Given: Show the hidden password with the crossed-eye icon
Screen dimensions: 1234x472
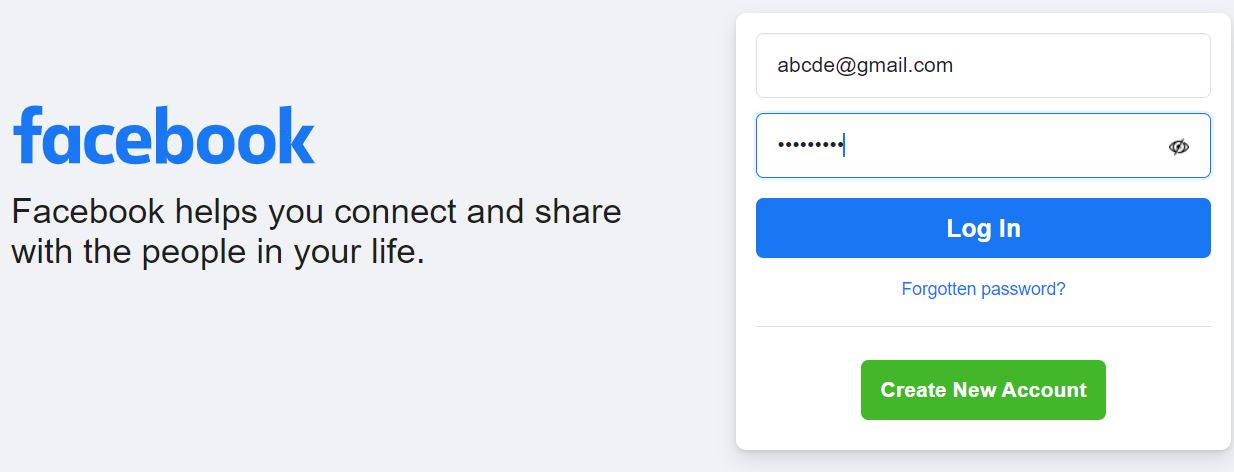Looking at the screenshot, I should pos(1179,147).
